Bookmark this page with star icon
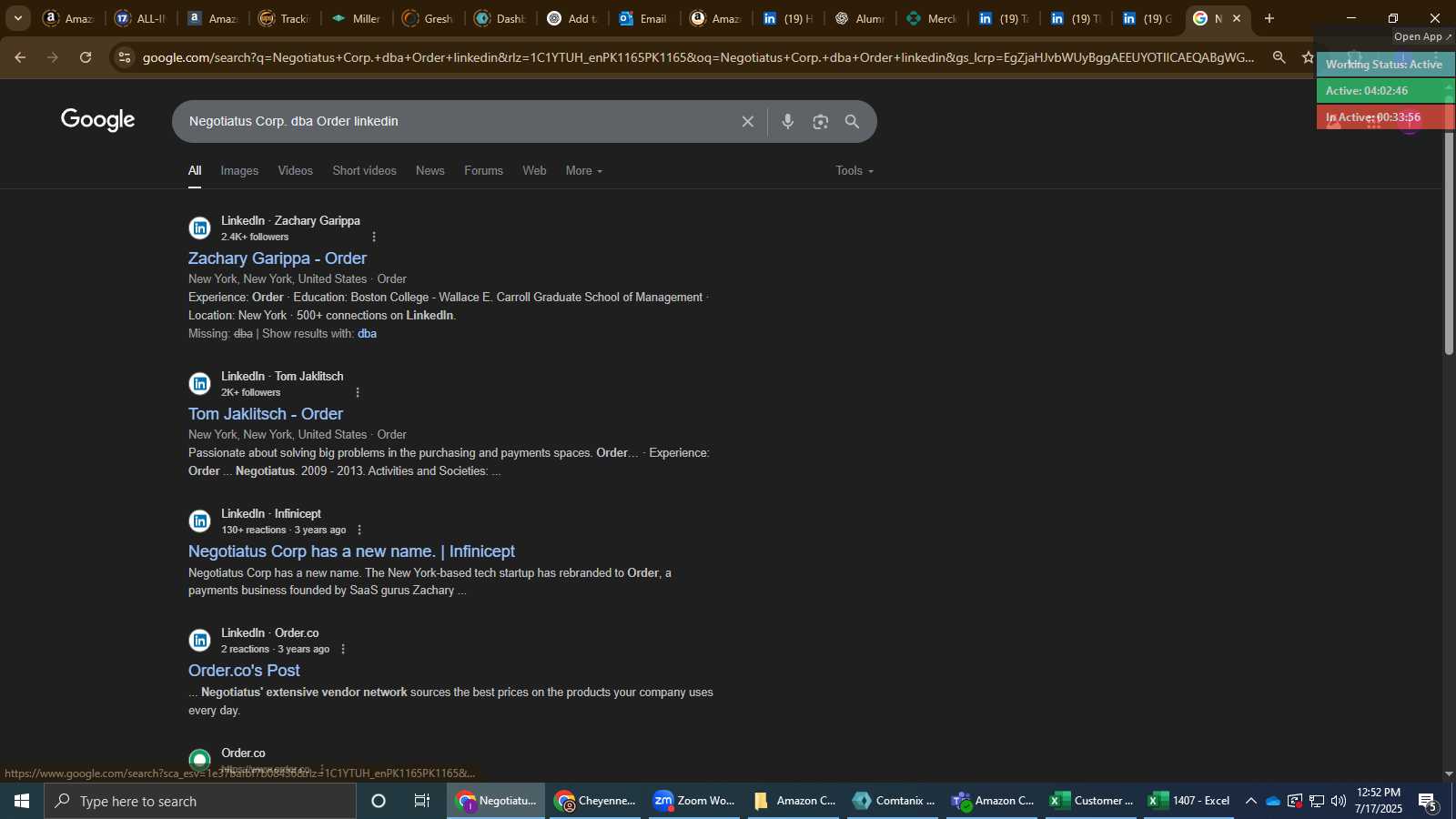The height and width of the screenshot is (819, 1456). 1309,57
